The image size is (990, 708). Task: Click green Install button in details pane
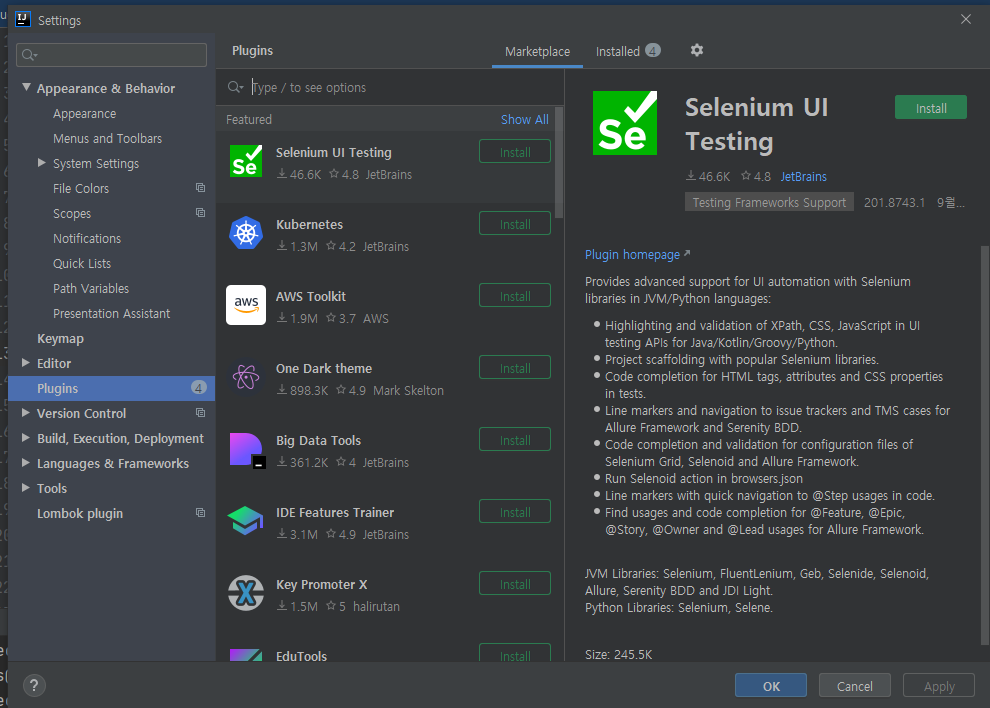tap(931, 107)
